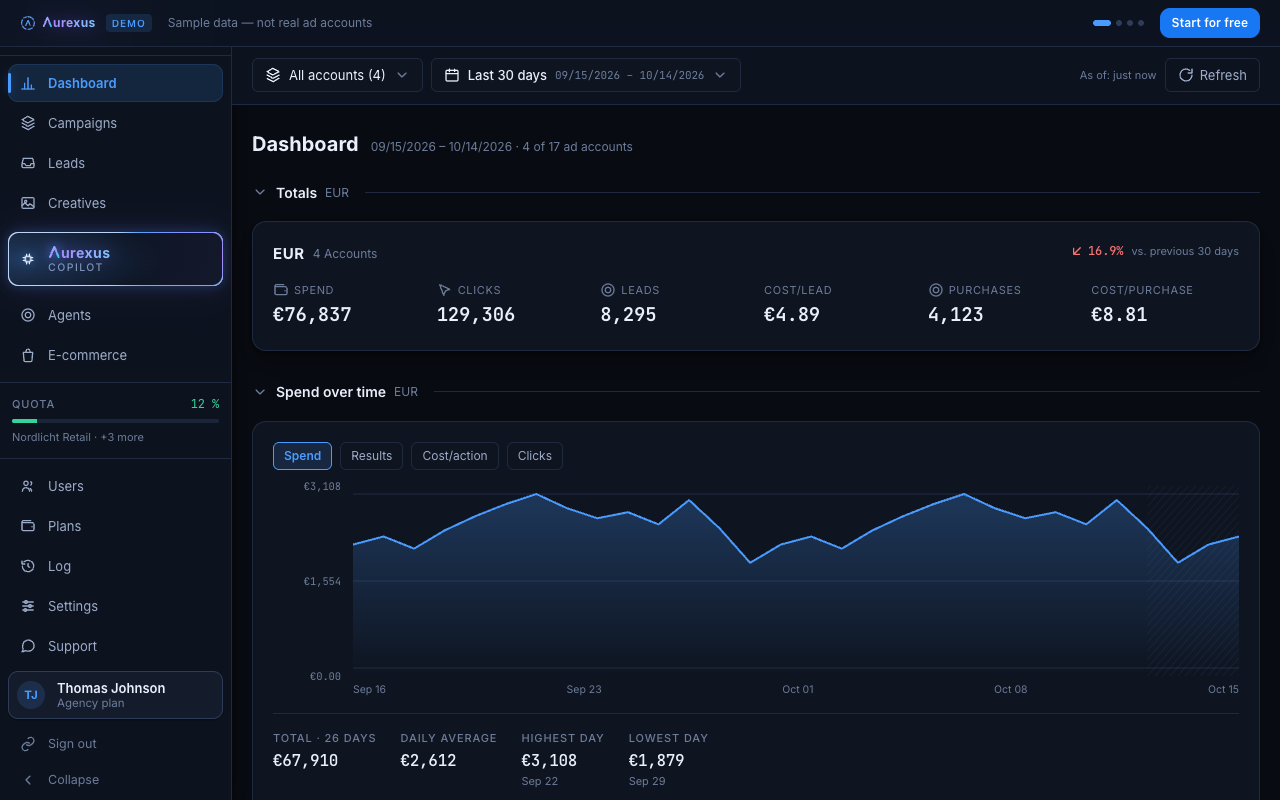Open Dashboard via its bar-chart icon
Viewport: 1280px width, 800px height.
[28, 83]
